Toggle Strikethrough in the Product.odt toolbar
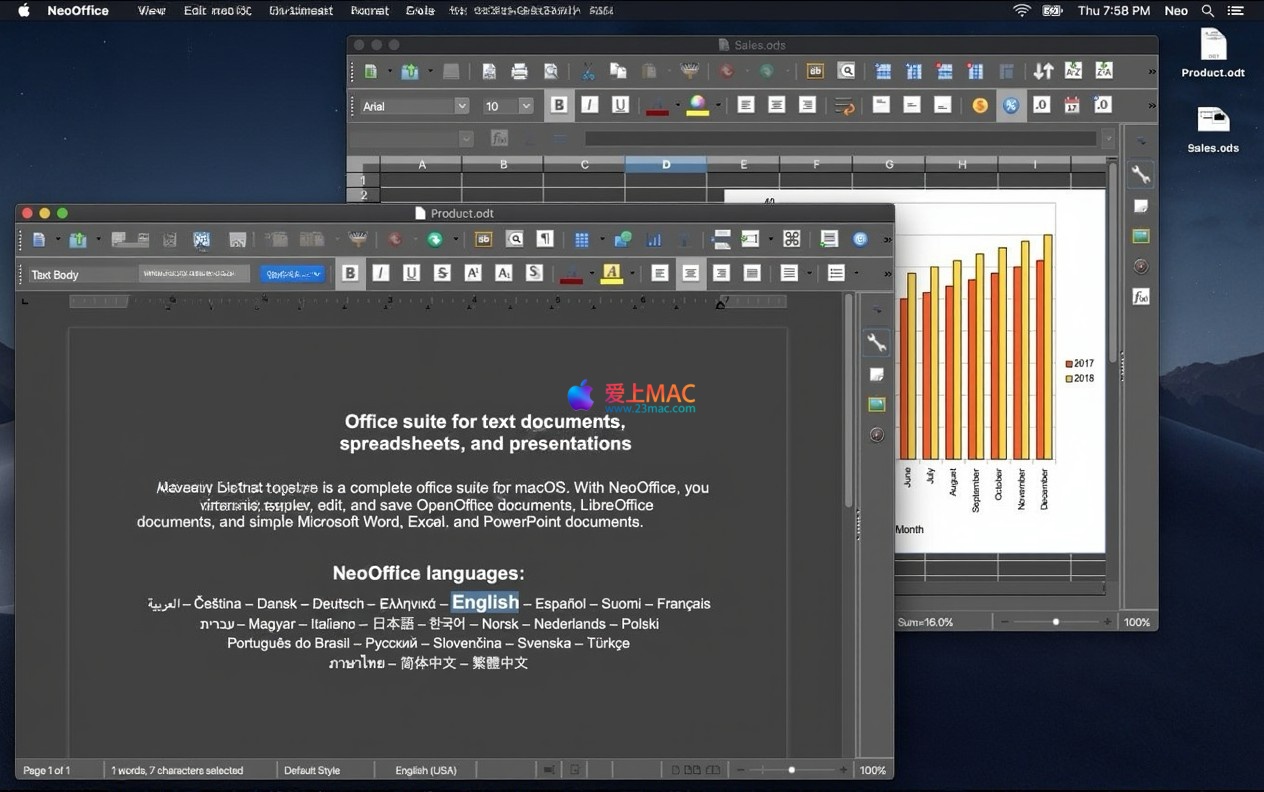Image resolution: width=1264 pixels, height=792 pixels. pos(442,273)
